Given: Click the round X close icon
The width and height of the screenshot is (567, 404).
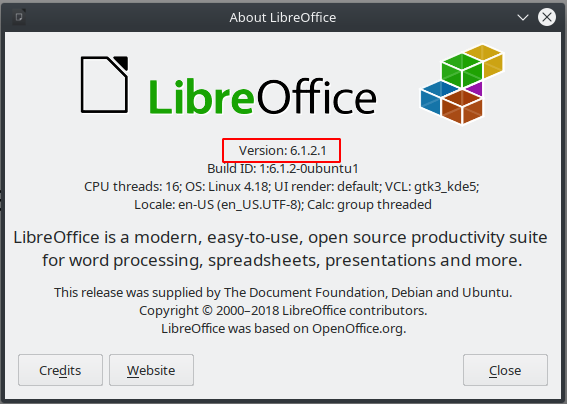Looking at the screenshot, I should [x=547, y=17].
